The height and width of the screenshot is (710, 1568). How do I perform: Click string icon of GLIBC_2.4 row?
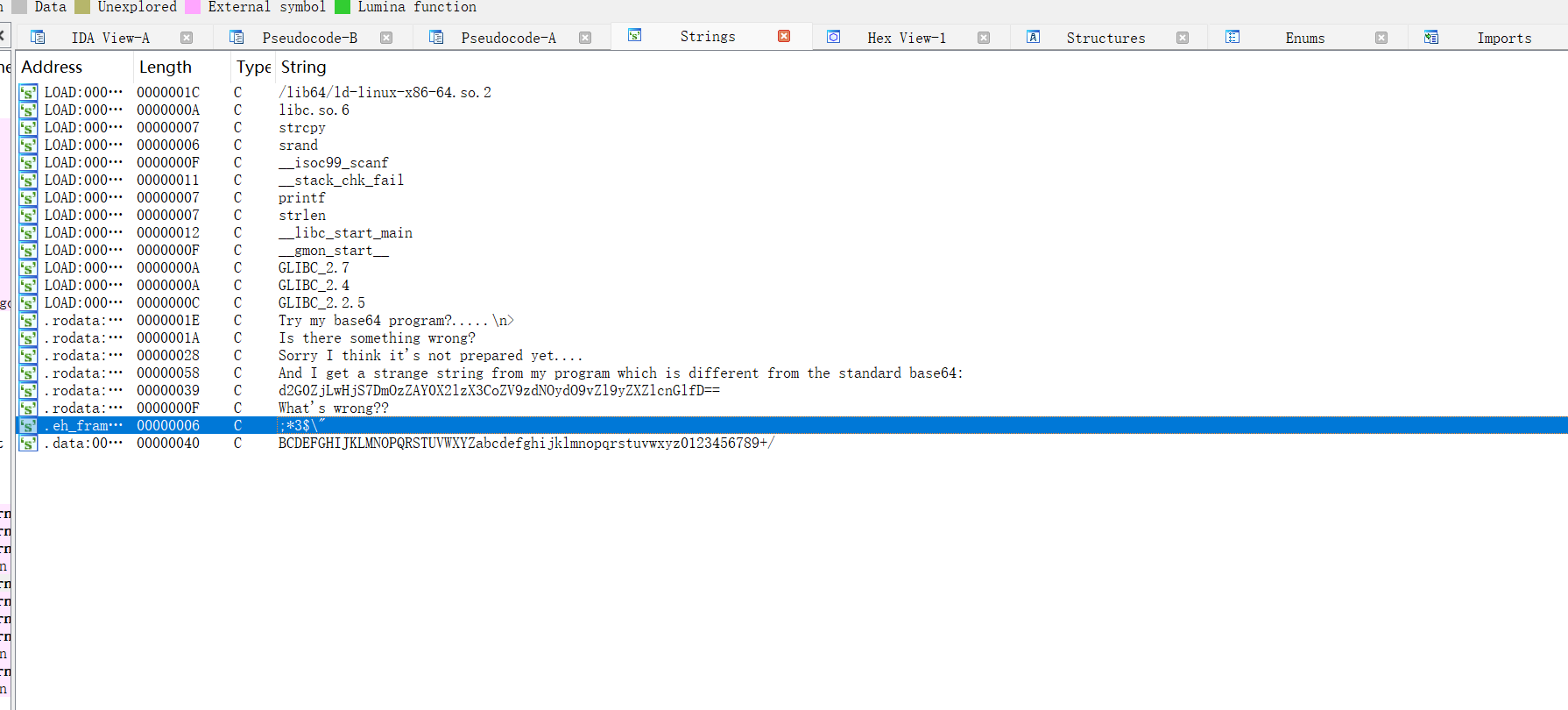(x=28, y=285)
